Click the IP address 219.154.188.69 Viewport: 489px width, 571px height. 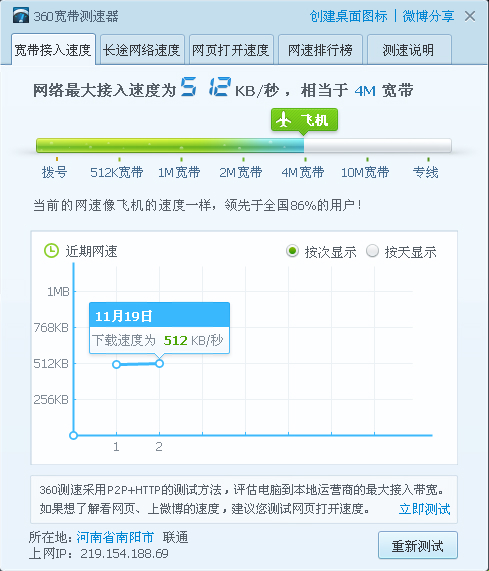click(x=124, y=554)
